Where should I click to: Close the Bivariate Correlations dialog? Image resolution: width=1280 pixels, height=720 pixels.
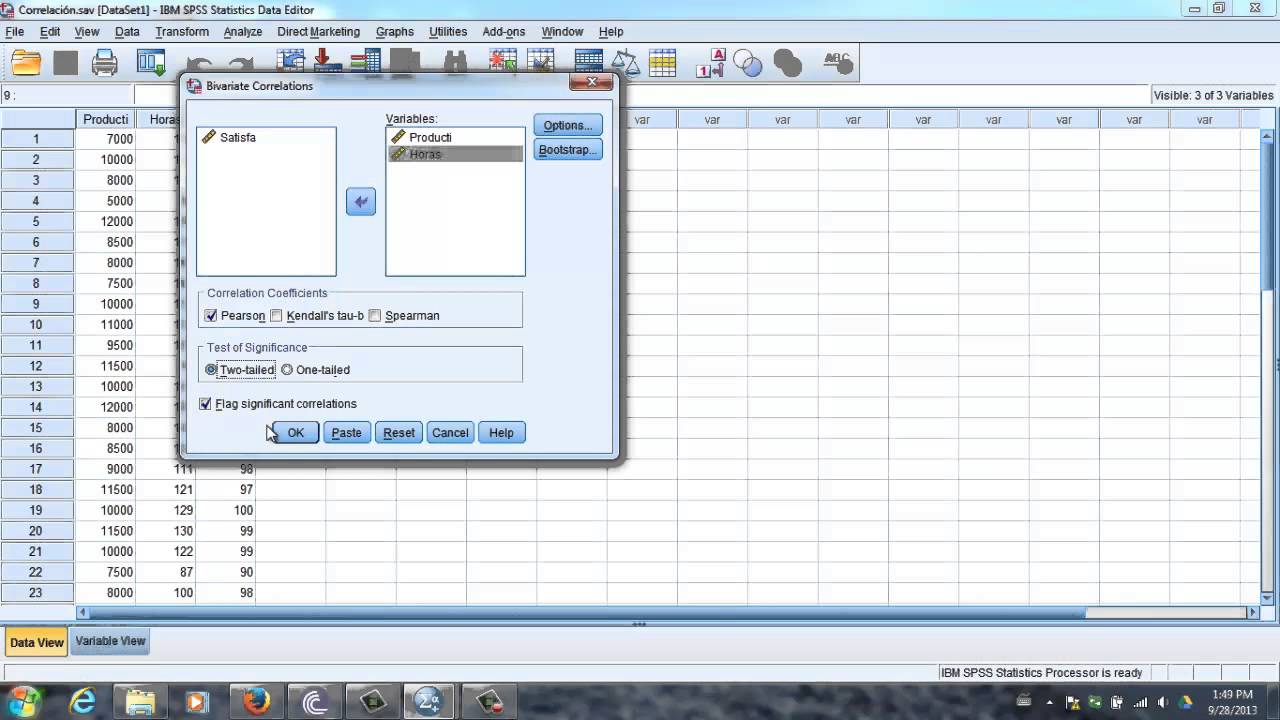[x=591, y=82]
